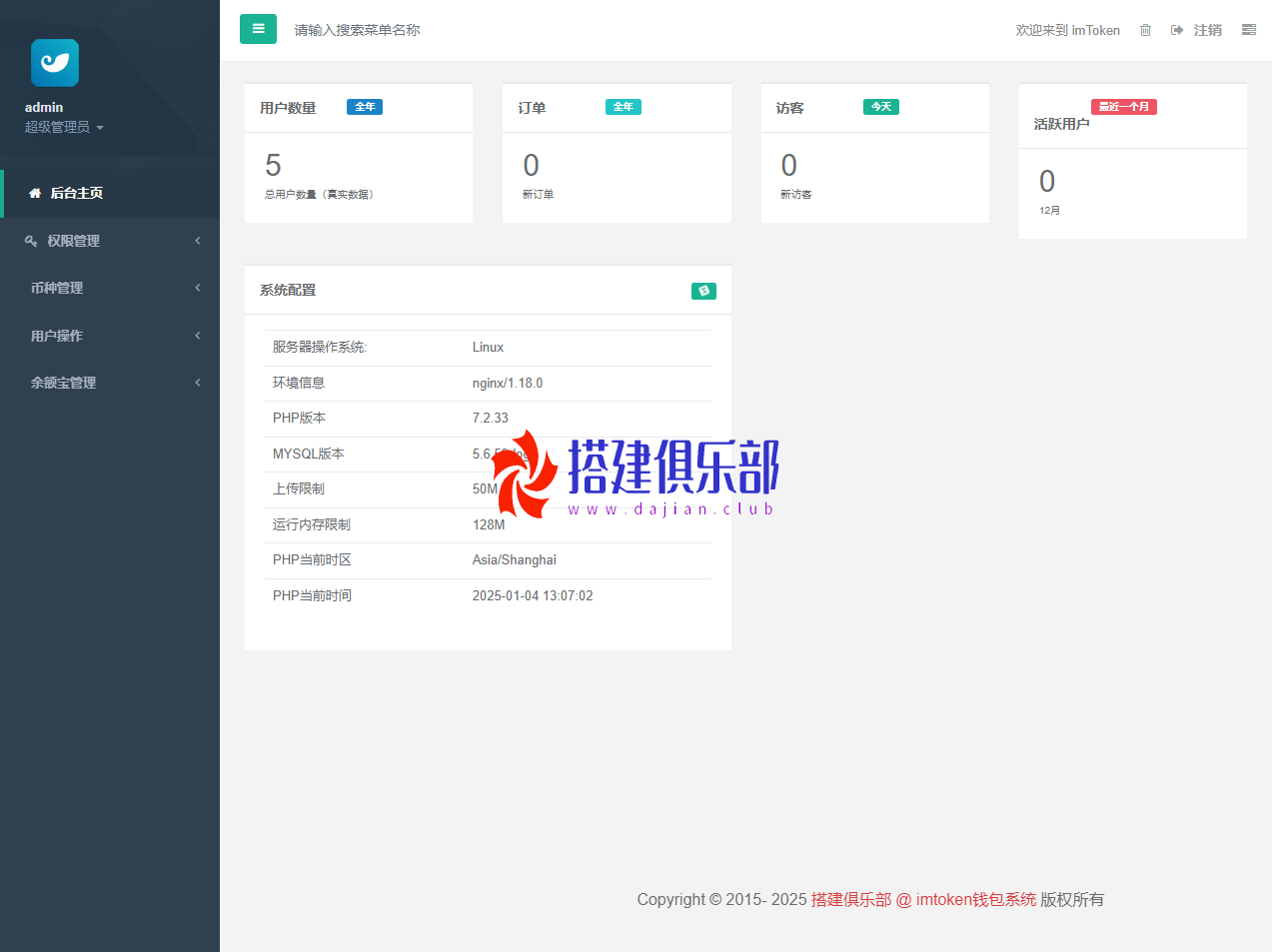The height and width of the screenshot is (952, 1272).
Task: Click the 全年 badge on 订单 card
Action: tap(623, 107)
